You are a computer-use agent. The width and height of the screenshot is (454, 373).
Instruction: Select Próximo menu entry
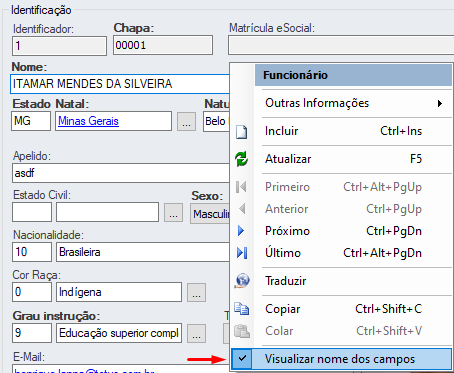click(x=341, y=231)
